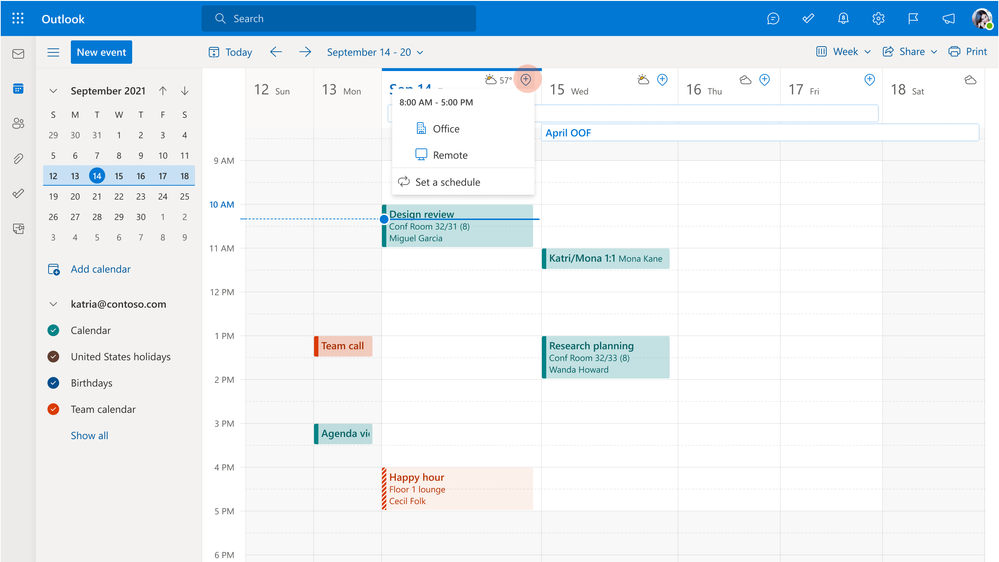The image size is (999, 562).
Task: Open the Agenda event on Monday
Action: pyautogui.click(x=343, y=434)
